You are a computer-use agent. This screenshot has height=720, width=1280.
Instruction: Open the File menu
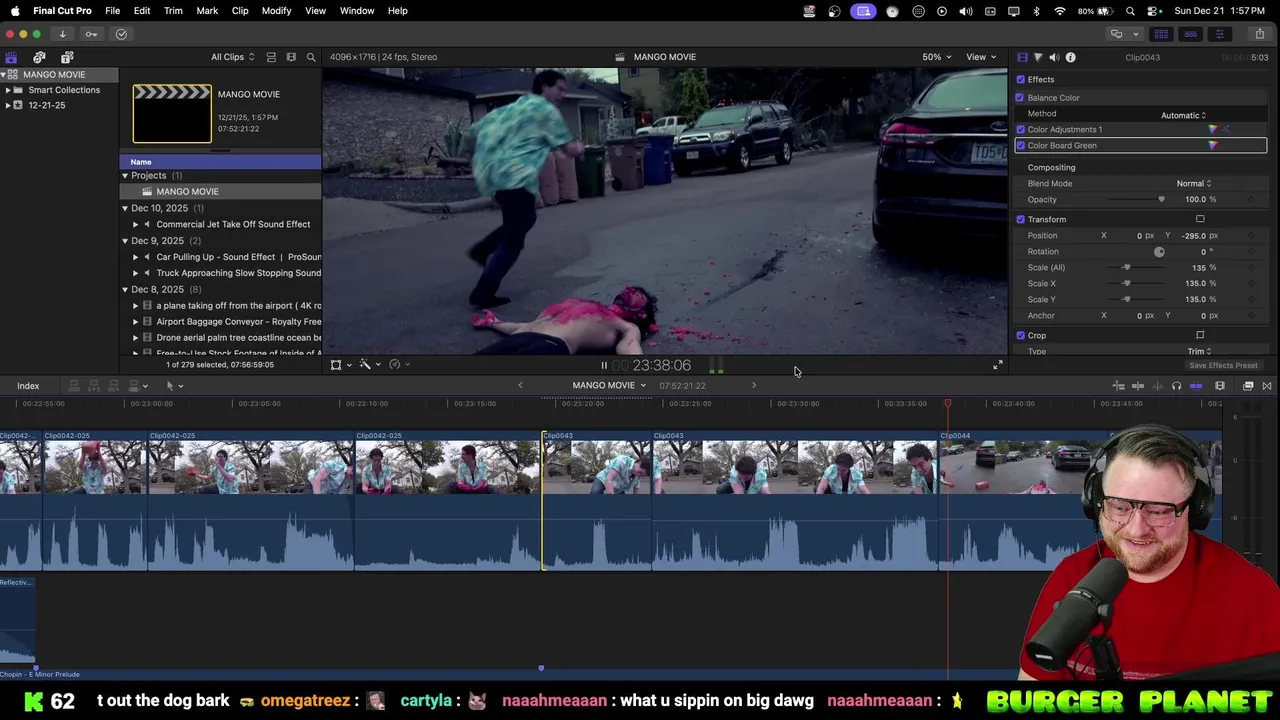coord(112,11)
